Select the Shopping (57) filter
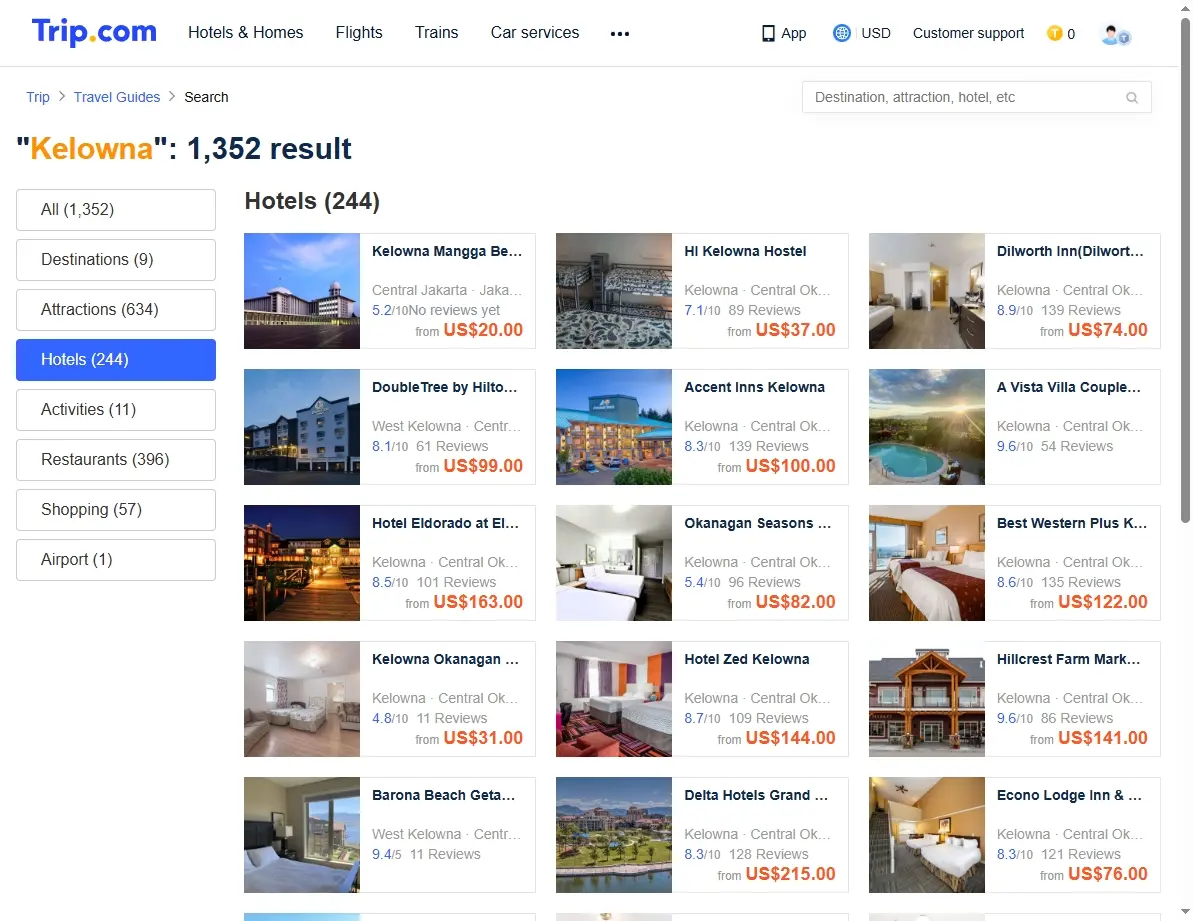This screenshot has height=921, width=1193. [x=116, y=510]
